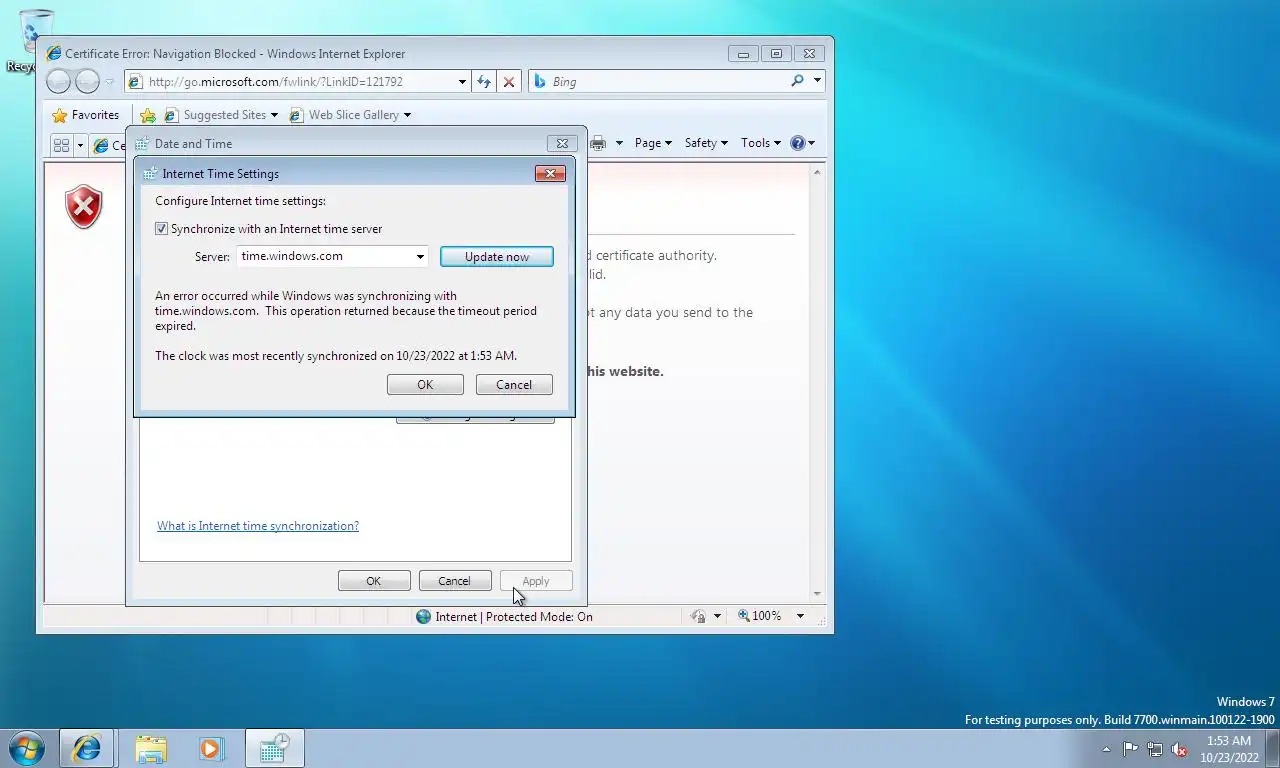1280x768 pixels.
Task: Open the Tools menu
Action: click(x=761, y=143)
